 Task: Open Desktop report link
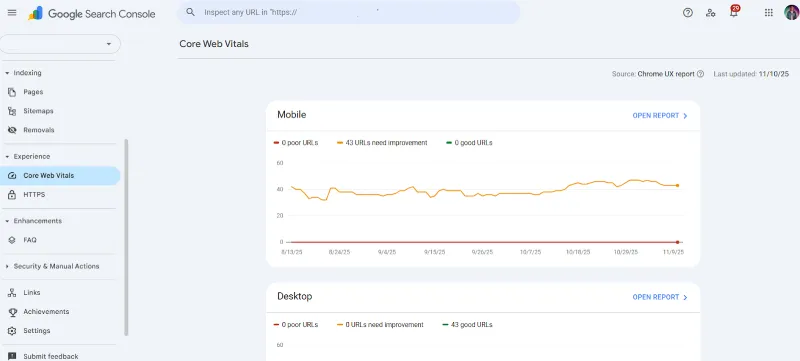point(660,297)
